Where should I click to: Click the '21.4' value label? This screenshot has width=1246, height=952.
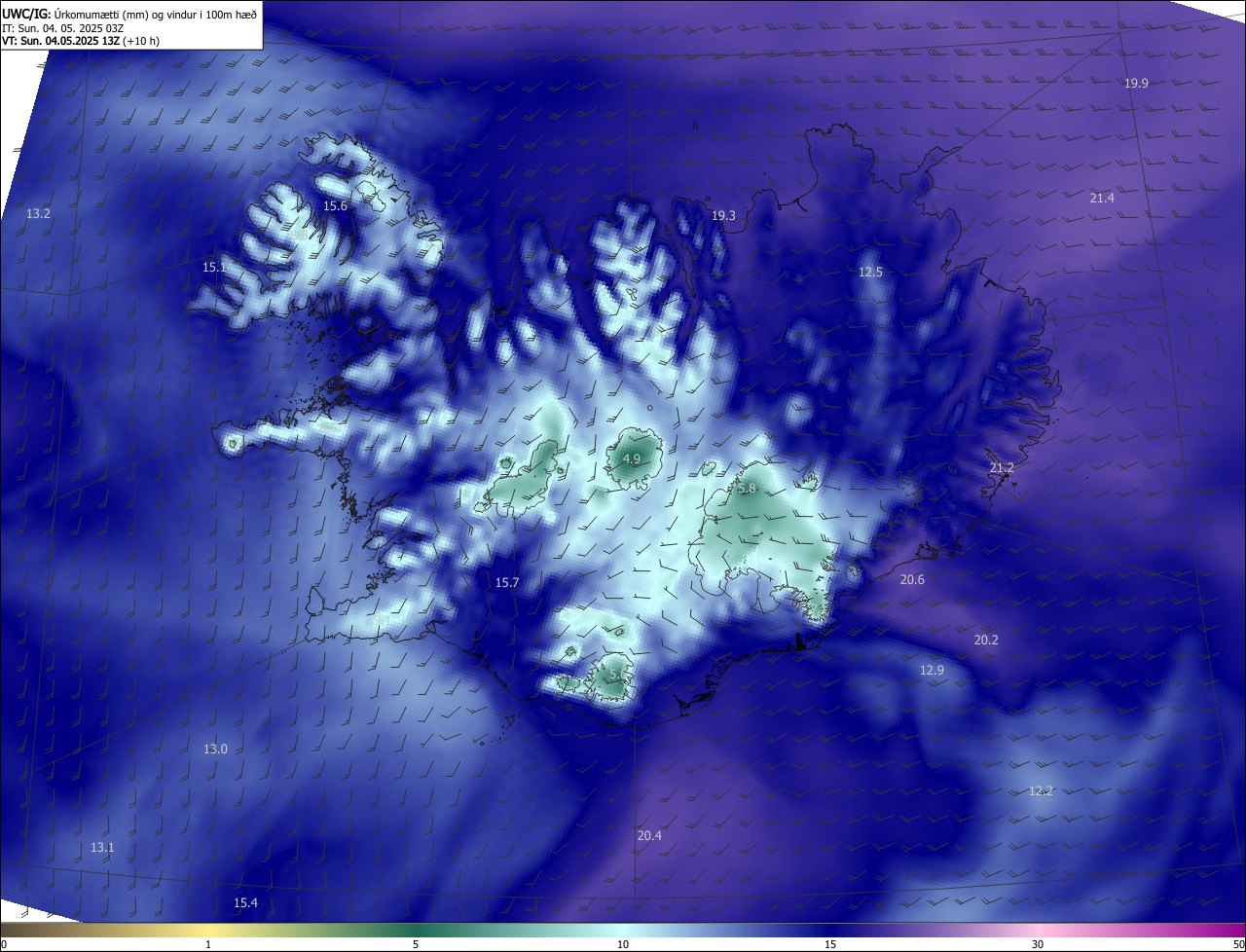click(x=1102, y=199)
